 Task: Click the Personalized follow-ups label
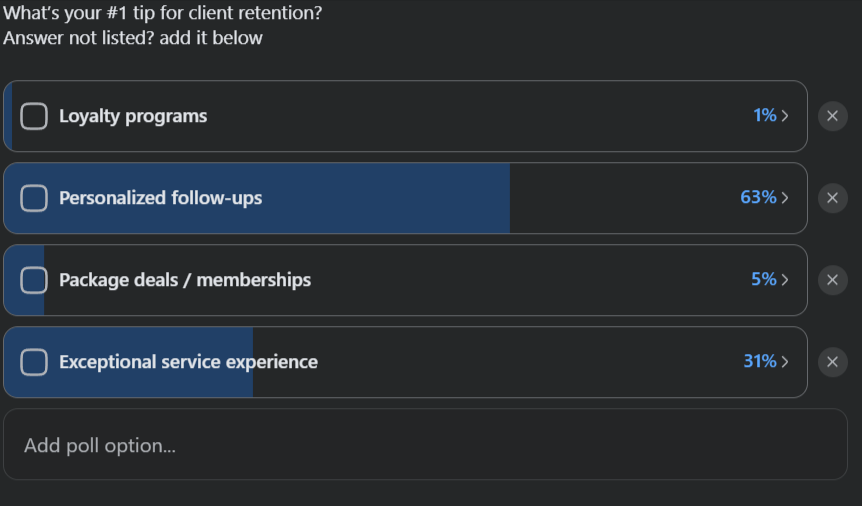(160, 198)
